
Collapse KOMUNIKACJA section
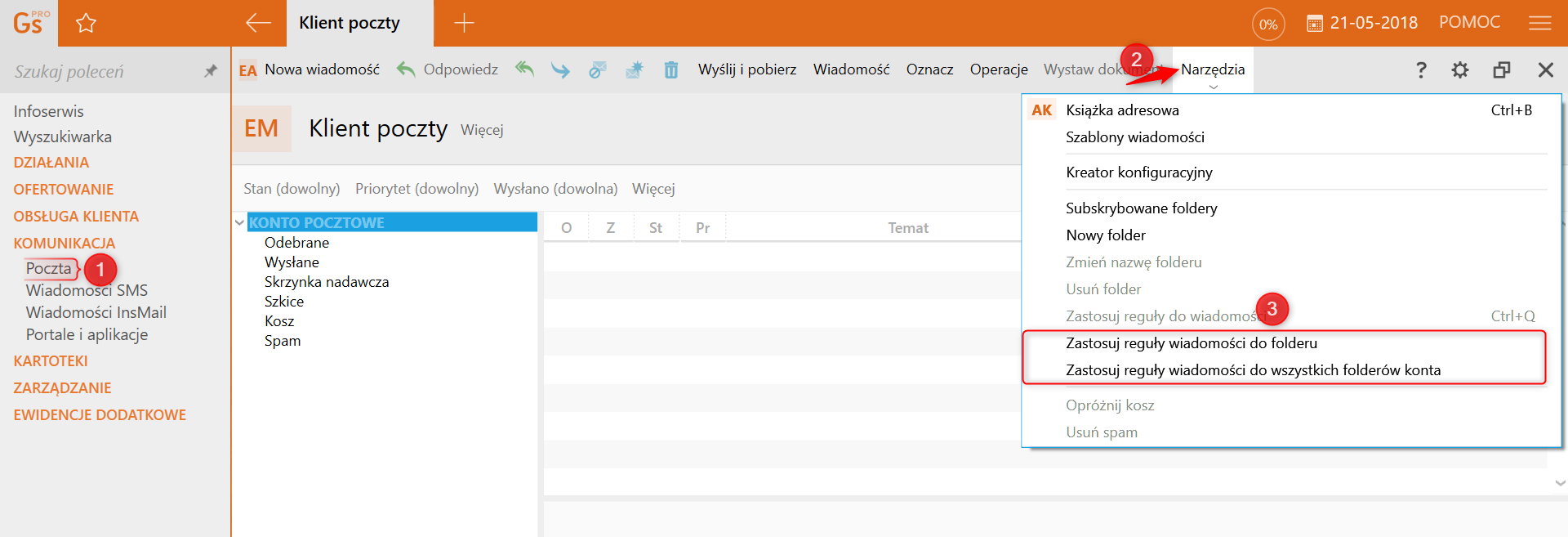click(x=64, y=244)
